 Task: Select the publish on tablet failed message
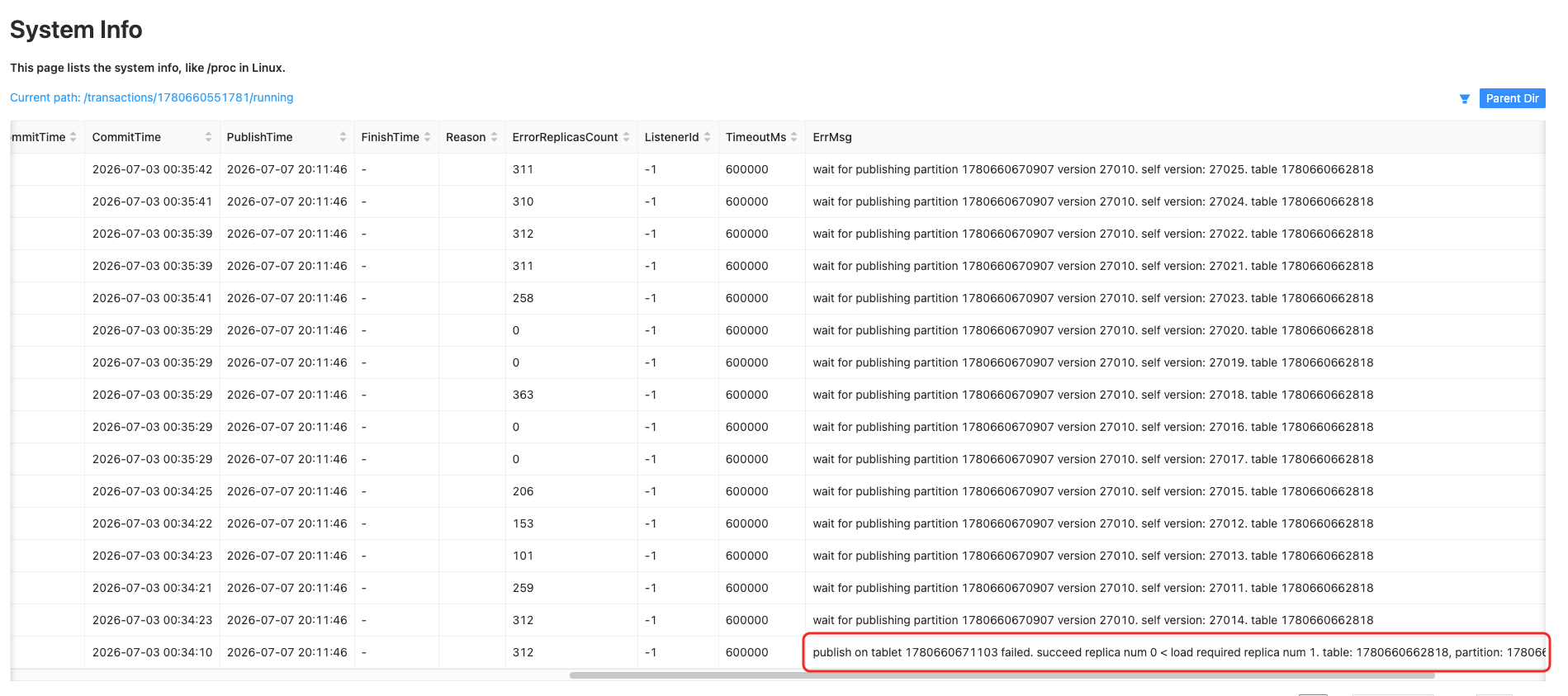1177,652
